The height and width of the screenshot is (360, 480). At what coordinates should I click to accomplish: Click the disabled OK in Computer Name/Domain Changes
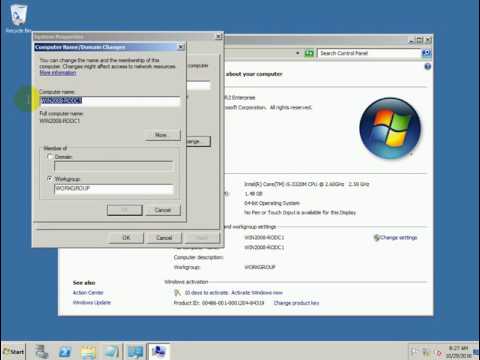[125, 210]
